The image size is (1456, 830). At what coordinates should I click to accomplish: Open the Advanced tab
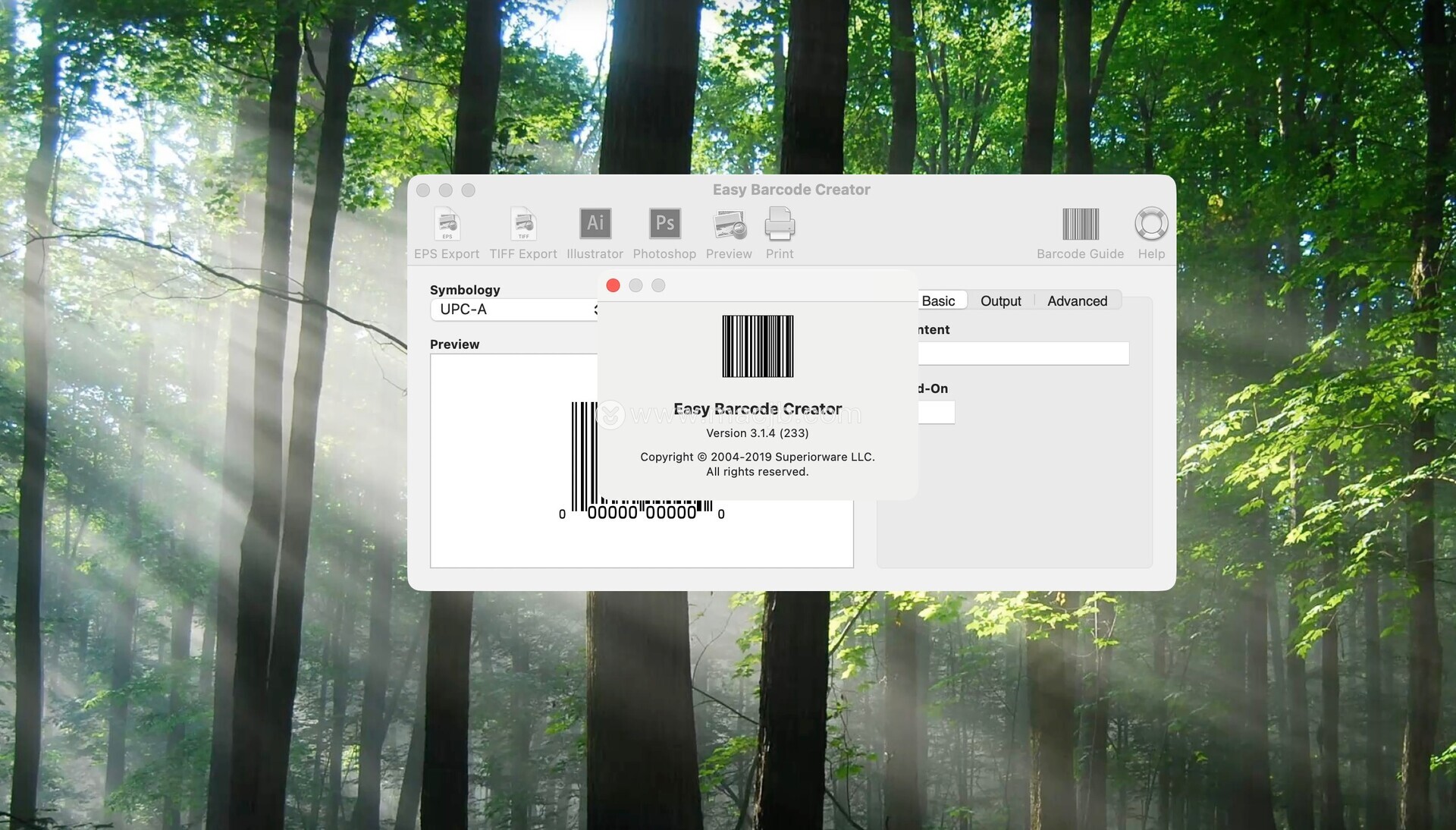click(x=1077, y=301)
